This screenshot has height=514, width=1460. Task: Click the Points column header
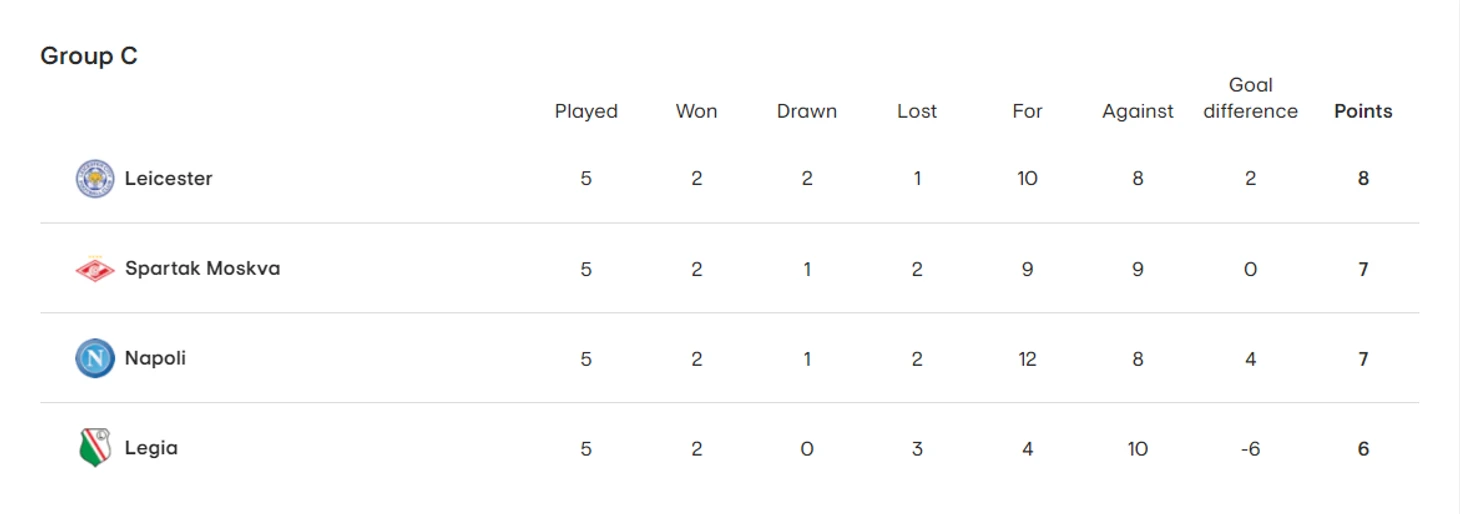tap(1363, 111)
